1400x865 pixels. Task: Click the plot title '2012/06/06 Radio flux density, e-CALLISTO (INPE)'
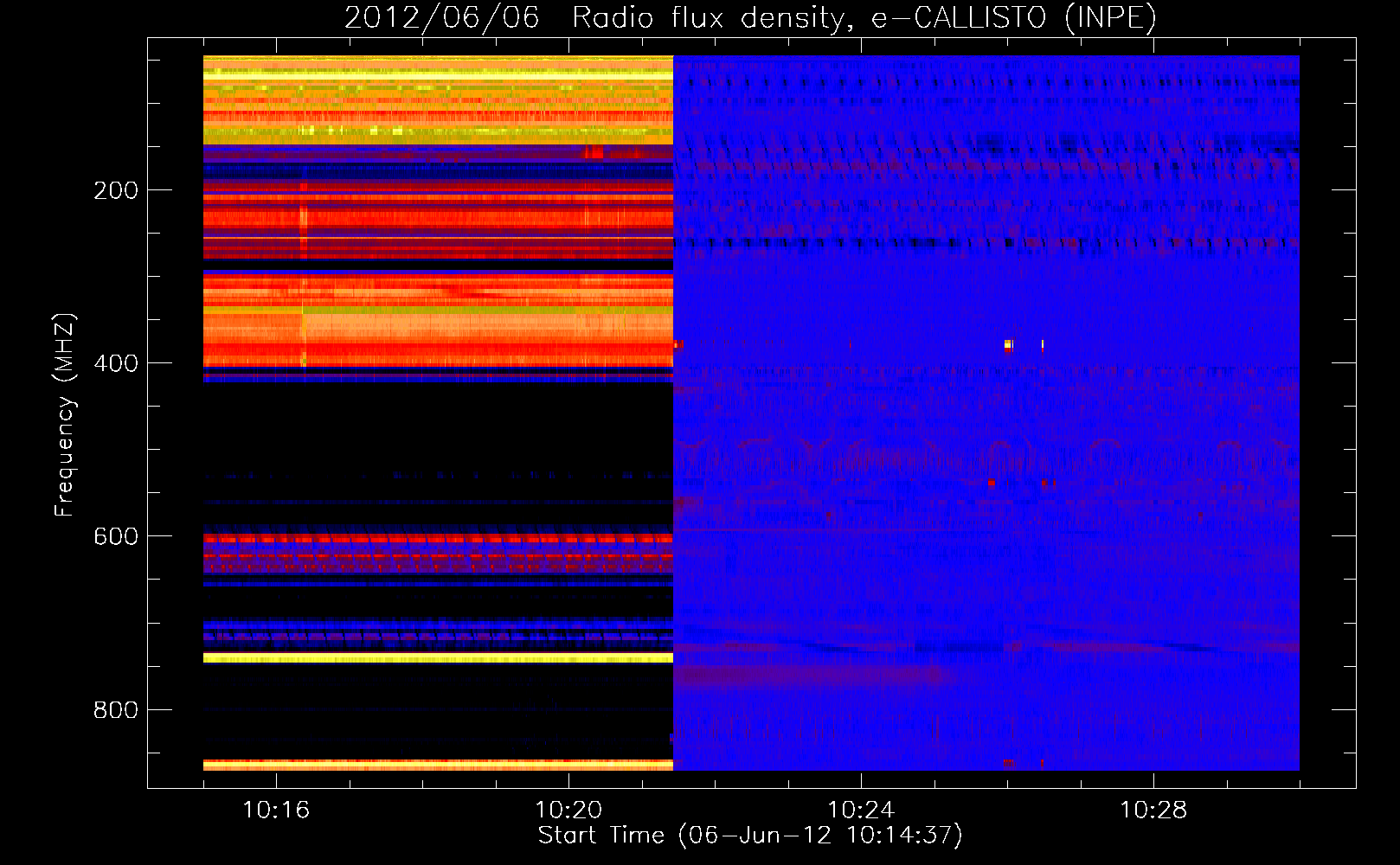click(x=750, y=17)
